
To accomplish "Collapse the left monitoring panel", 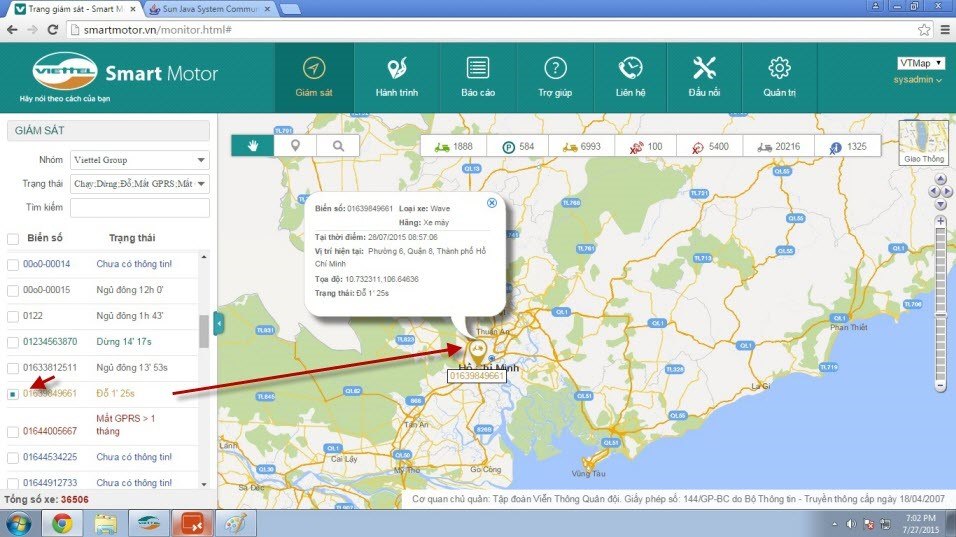I will [218, 322].
